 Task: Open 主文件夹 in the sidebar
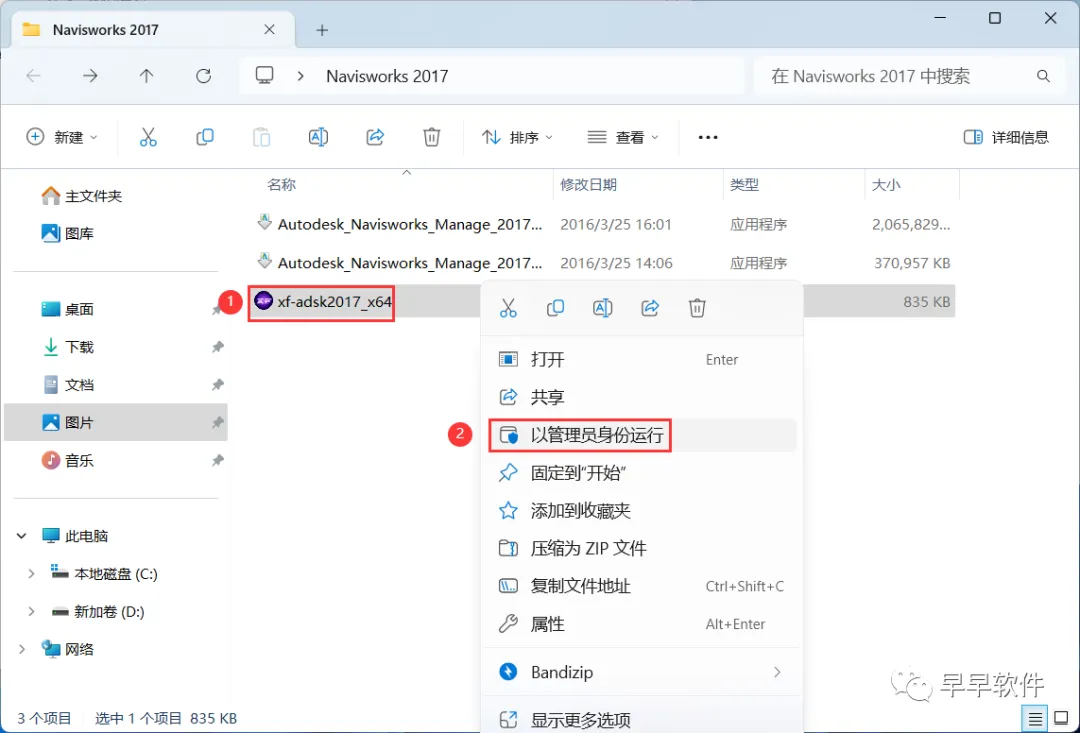pyautogui.click(x=82, y=196)
